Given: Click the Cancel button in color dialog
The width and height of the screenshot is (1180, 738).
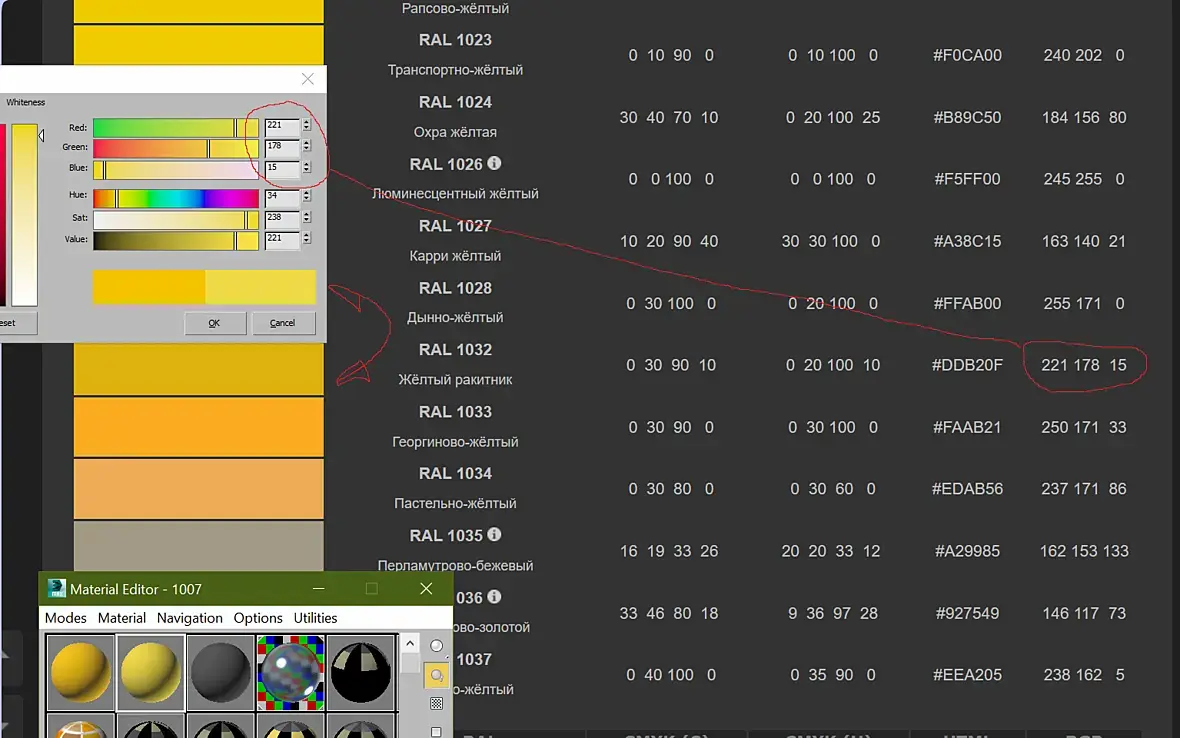Looking at the screenshot, I should click(x=283, y=323).
